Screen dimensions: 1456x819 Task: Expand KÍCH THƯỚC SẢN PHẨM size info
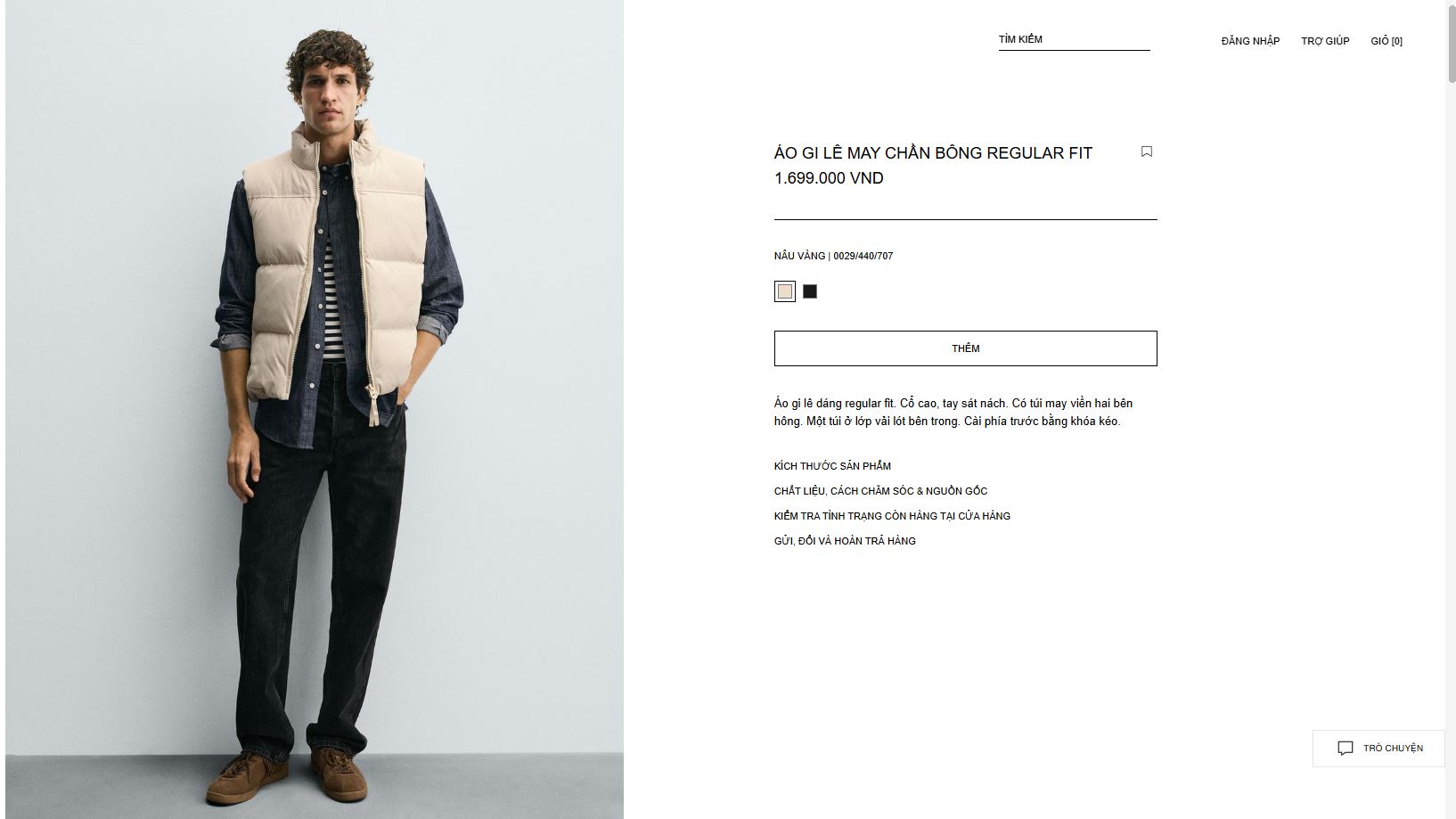coord(832,466)
